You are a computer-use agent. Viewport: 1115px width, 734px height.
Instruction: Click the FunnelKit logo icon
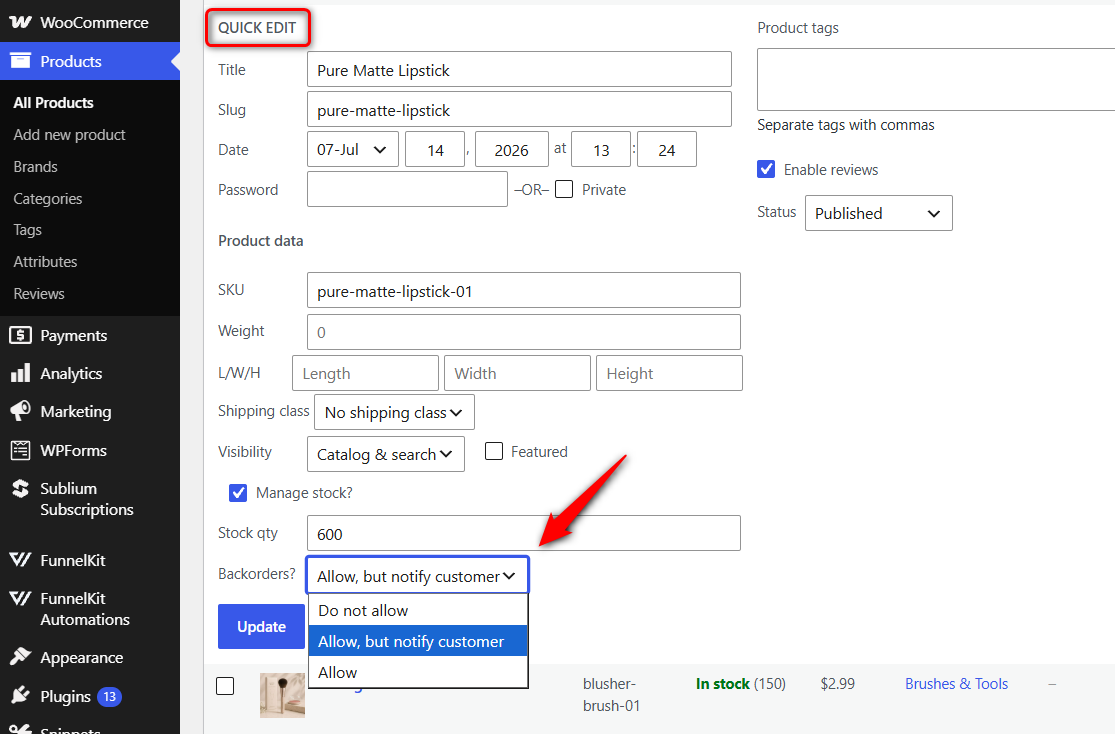pos(21,560)
